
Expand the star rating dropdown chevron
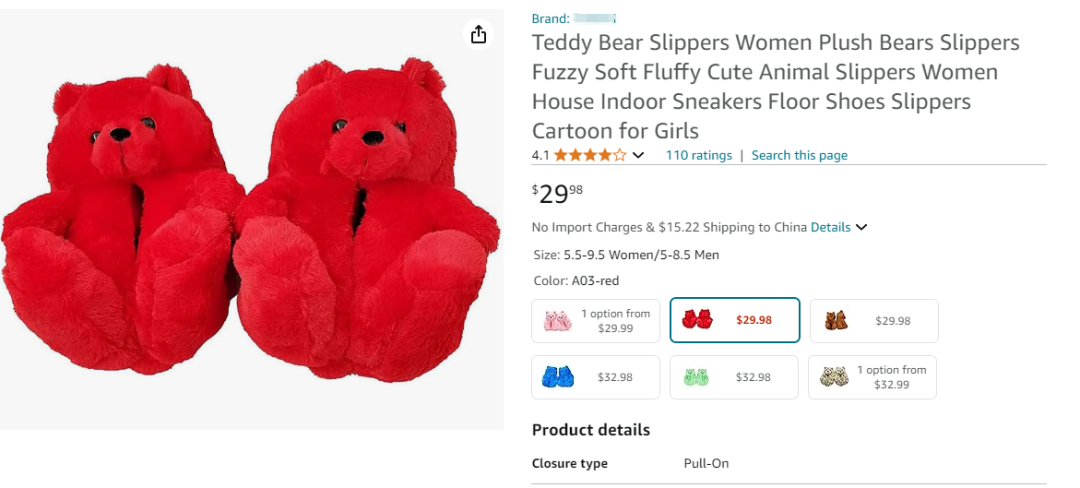point(638,156)
